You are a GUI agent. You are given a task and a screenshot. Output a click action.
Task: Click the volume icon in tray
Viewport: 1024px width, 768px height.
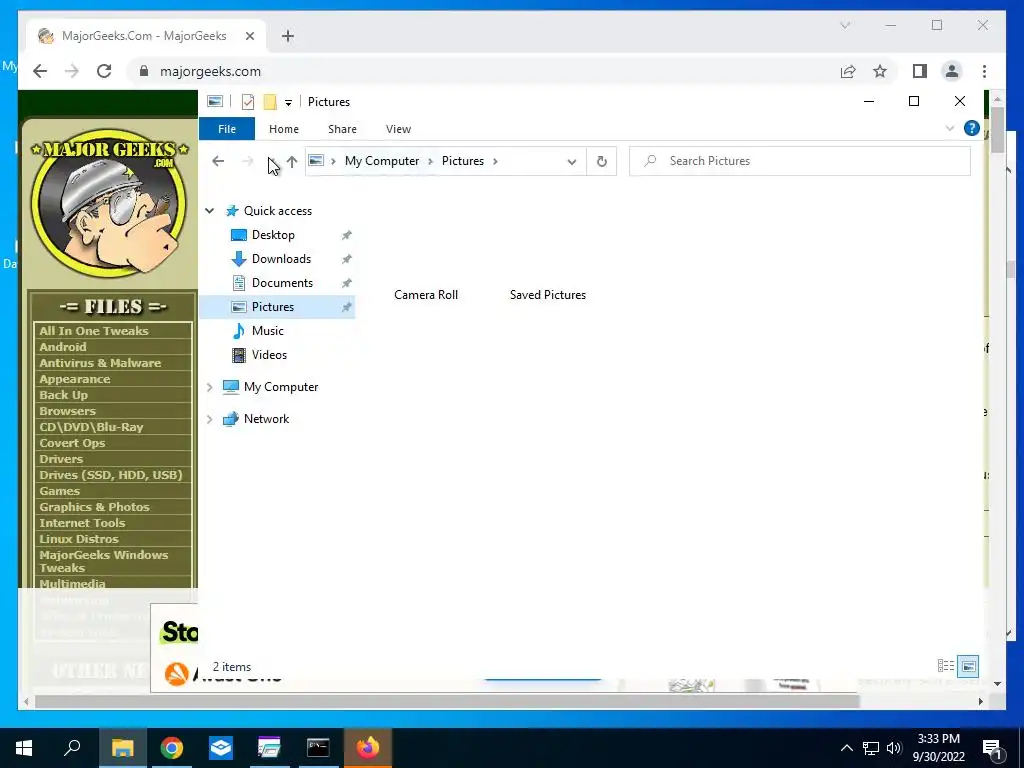point(894,748)
